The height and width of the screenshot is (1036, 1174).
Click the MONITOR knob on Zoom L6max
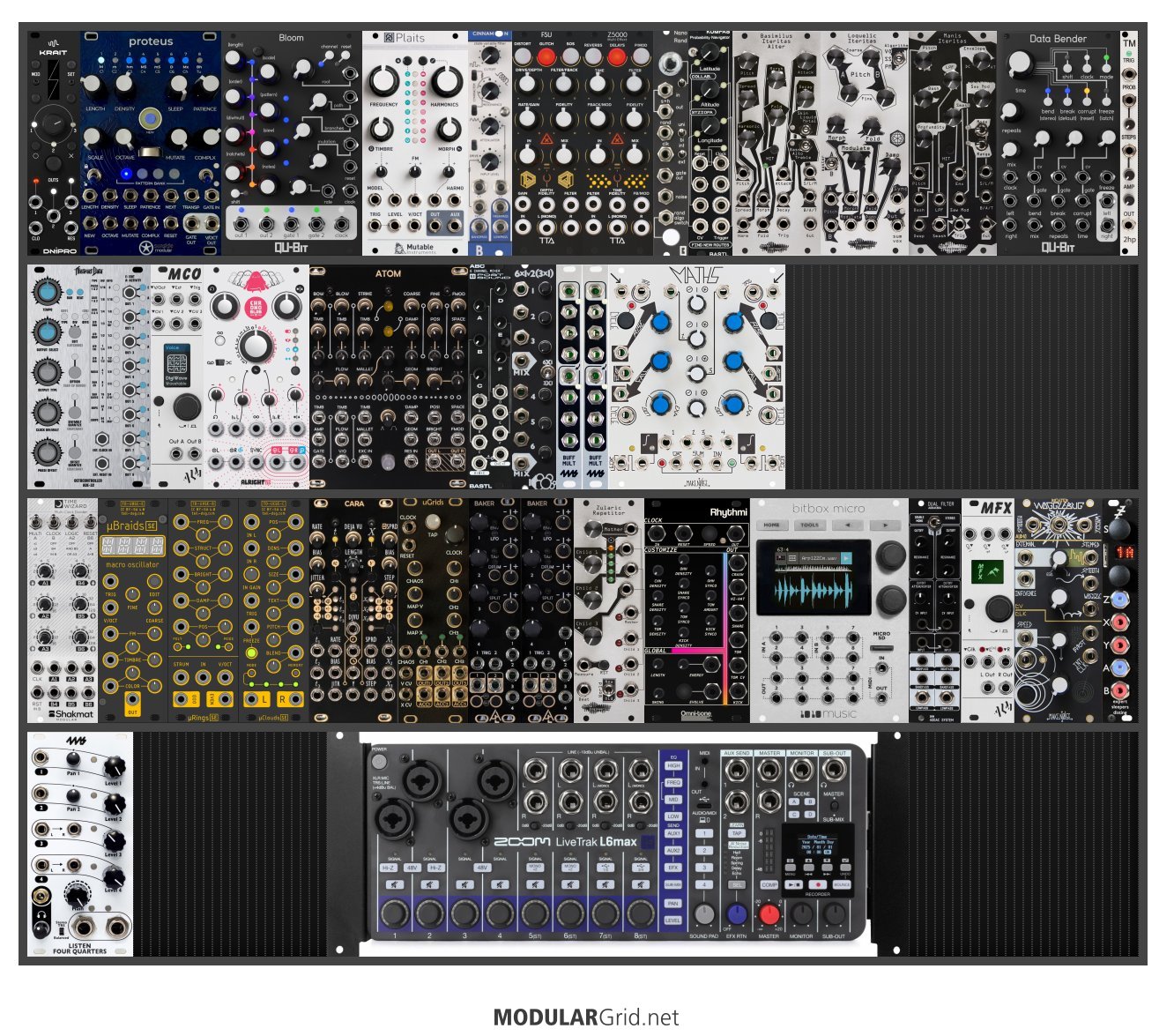pos(802,913)
